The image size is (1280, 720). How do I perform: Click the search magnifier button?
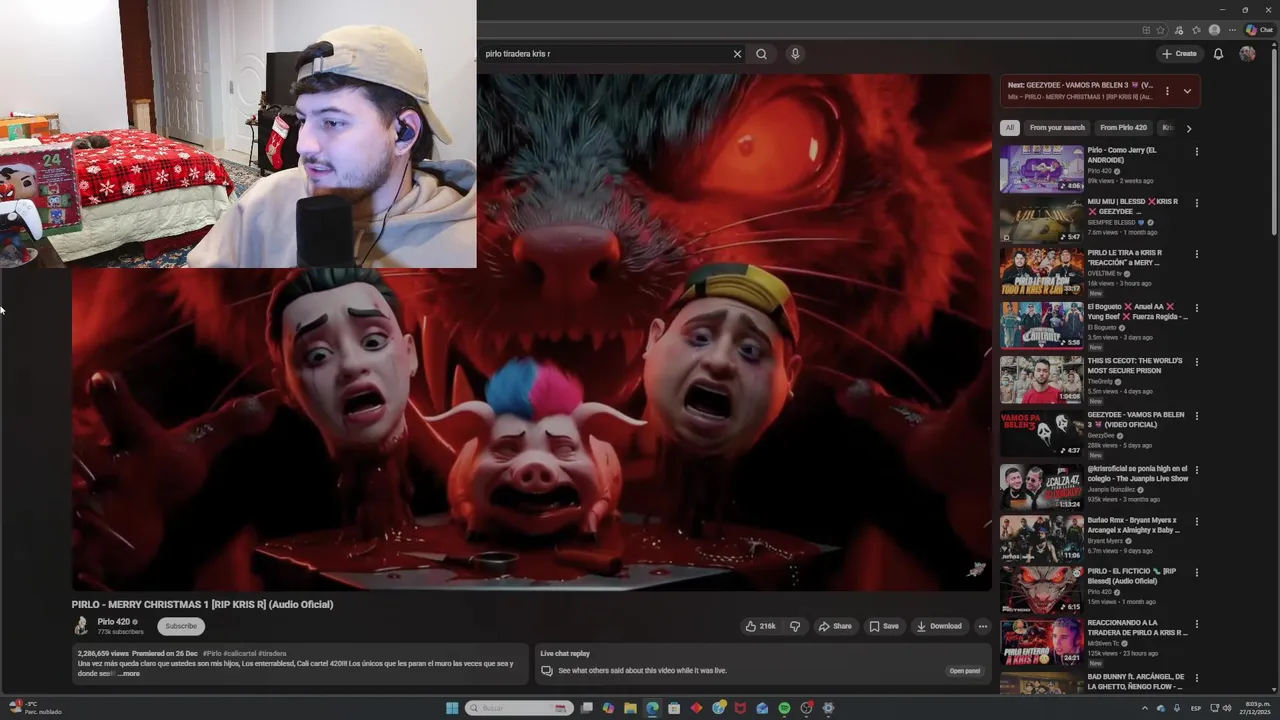click(762, 54)
